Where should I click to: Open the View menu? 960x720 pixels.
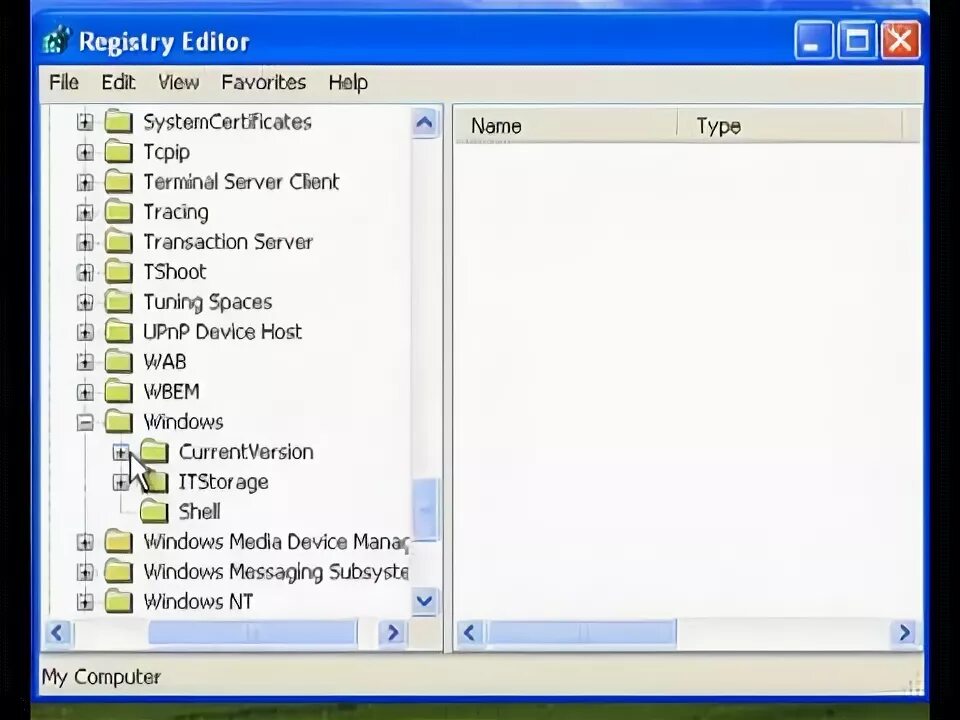tap(178, 82)
